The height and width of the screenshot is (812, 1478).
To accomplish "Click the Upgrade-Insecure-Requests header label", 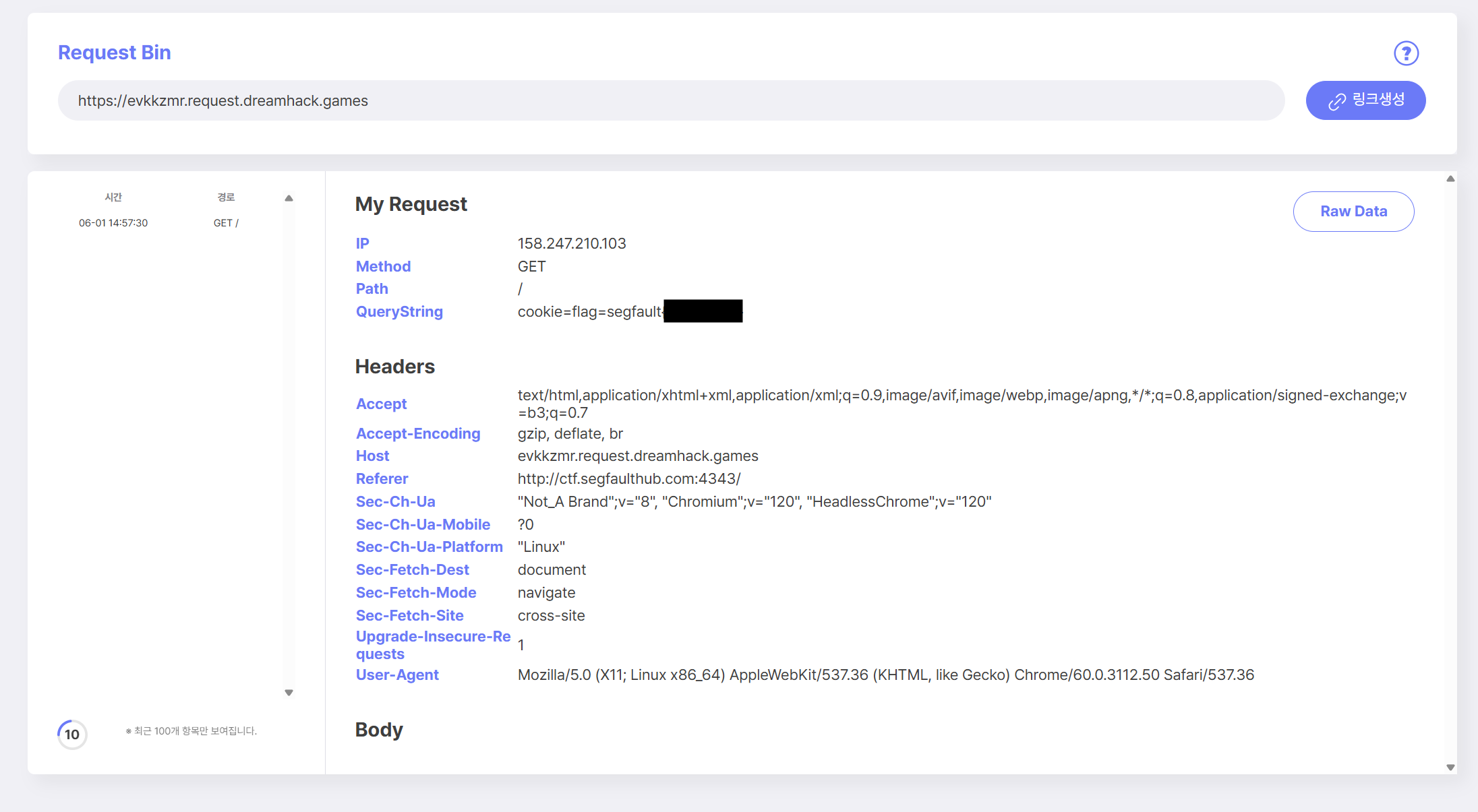I will point(434,645).
